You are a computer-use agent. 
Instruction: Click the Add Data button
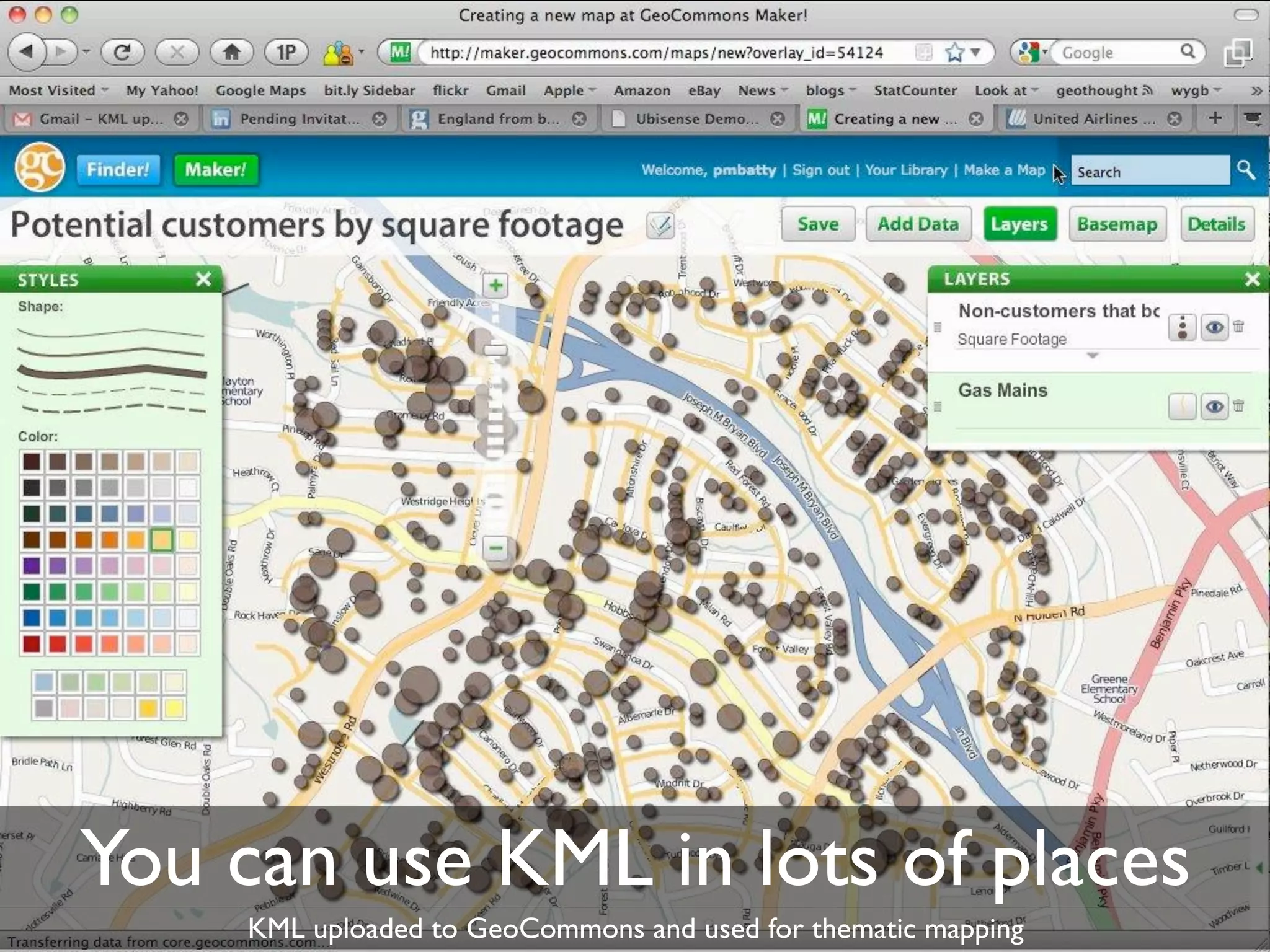(918, 224)
